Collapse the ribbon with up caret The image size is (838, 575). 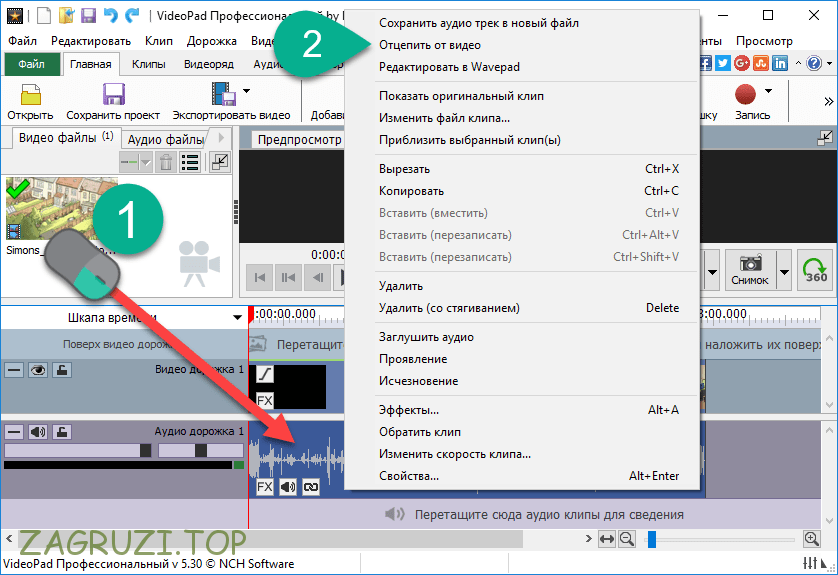coord(798,64)
